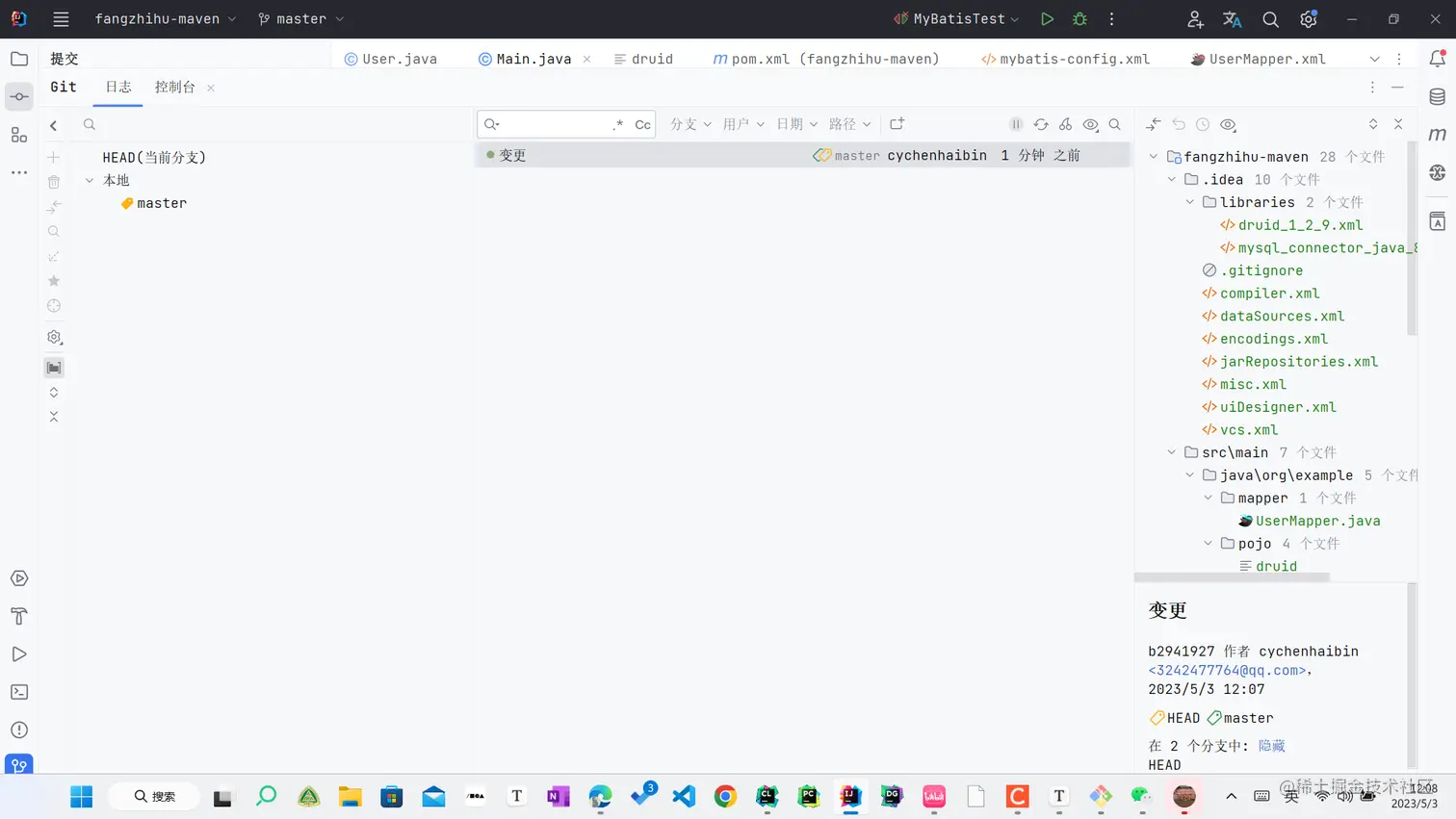
Task: Open the UserMapper.xml editor tab
Action: point(1258,59)
